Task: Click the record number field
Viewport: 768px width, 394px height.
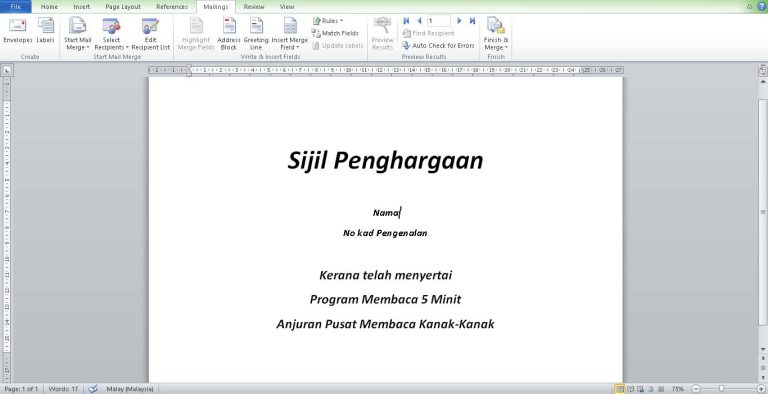Action: (438, 21)
